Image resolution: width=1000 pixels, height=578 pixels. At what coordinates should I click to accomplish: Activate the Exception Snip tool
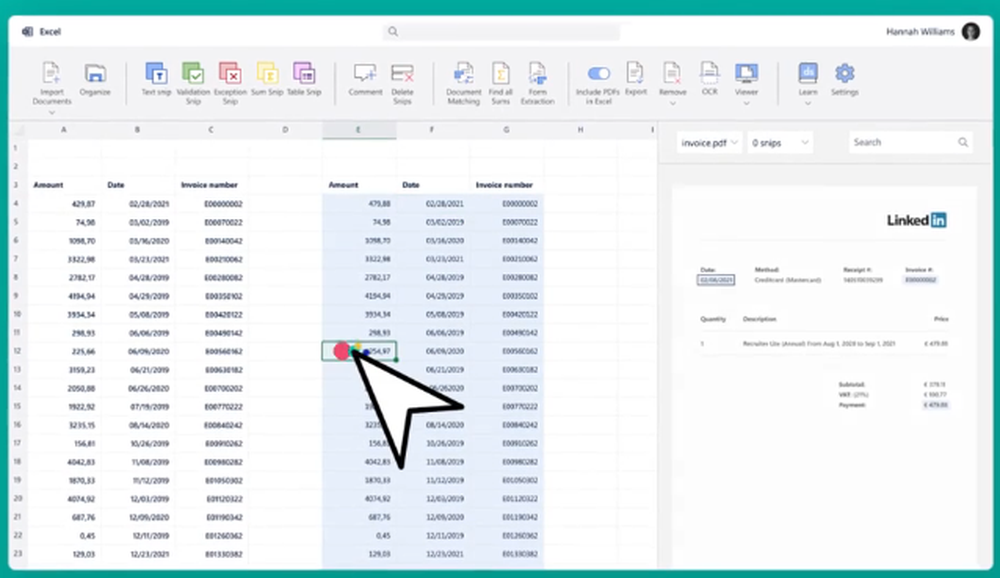pyautogui.click(x=230, y=73)
